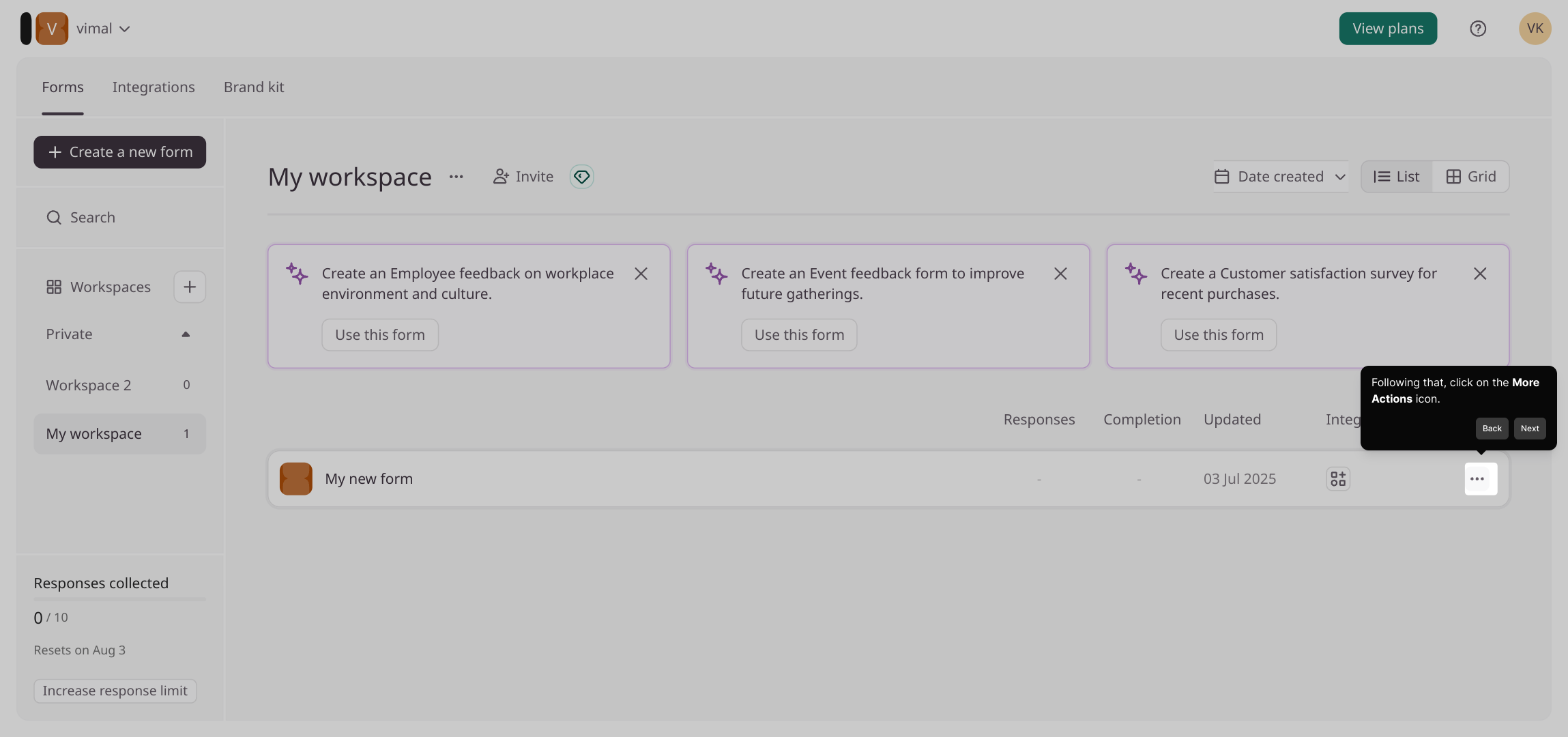This screenshot has width=1568, height=737.
Task: Click the Responses collected progress bar
Action: [x=119, y=599]
